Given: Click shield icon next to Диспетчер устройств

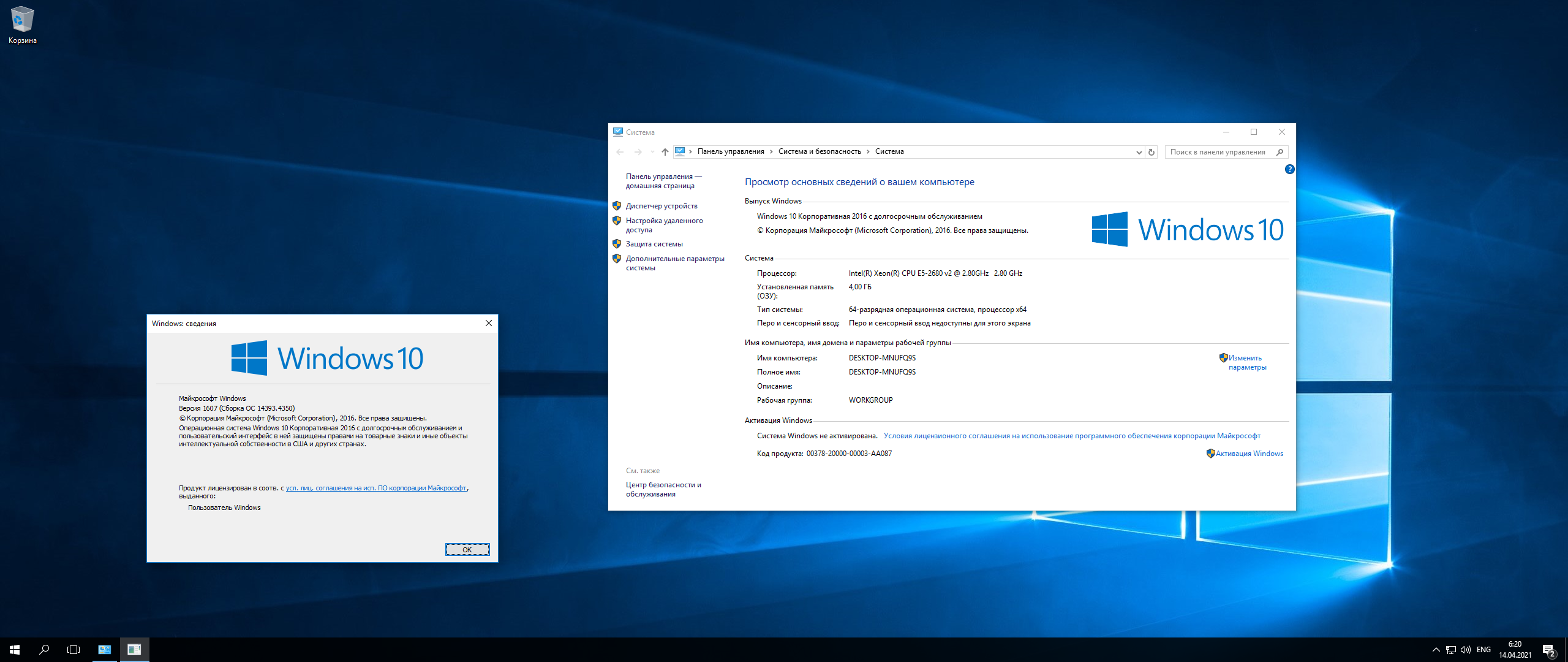Looking at the screenshot, I should pos(617,206).
